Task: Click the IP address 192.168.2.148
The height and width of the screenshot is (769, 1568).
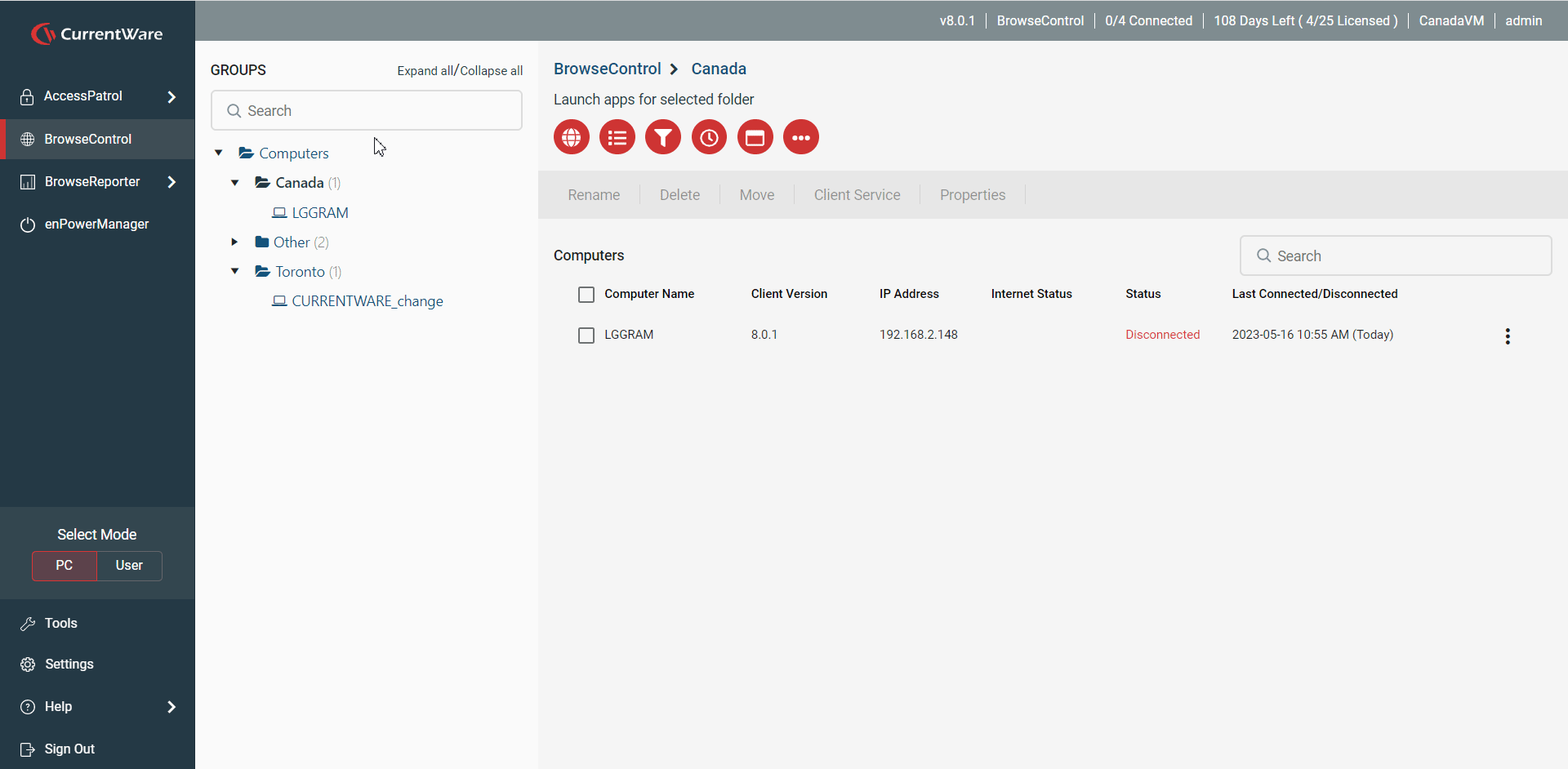Action: tap(919, 336)
